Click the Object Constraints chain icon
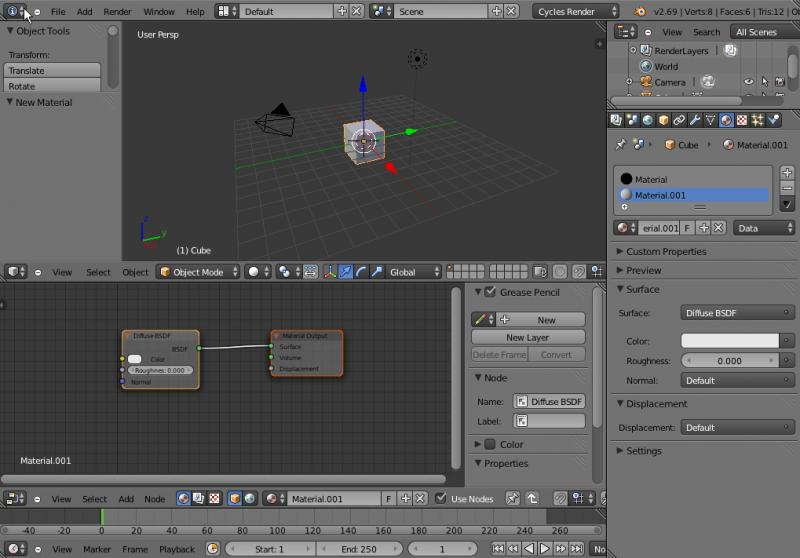Viewport: 800px width, 558px height. point(679,120)
